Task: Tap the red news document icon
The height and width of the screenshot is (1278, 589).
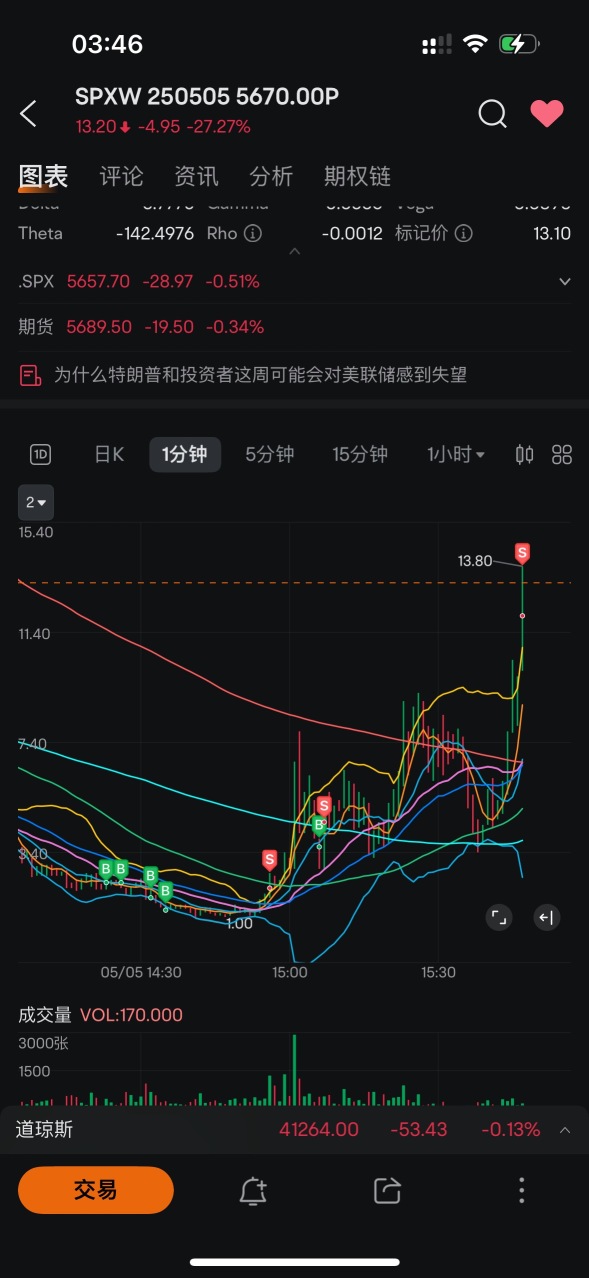Action: point(30,375)
